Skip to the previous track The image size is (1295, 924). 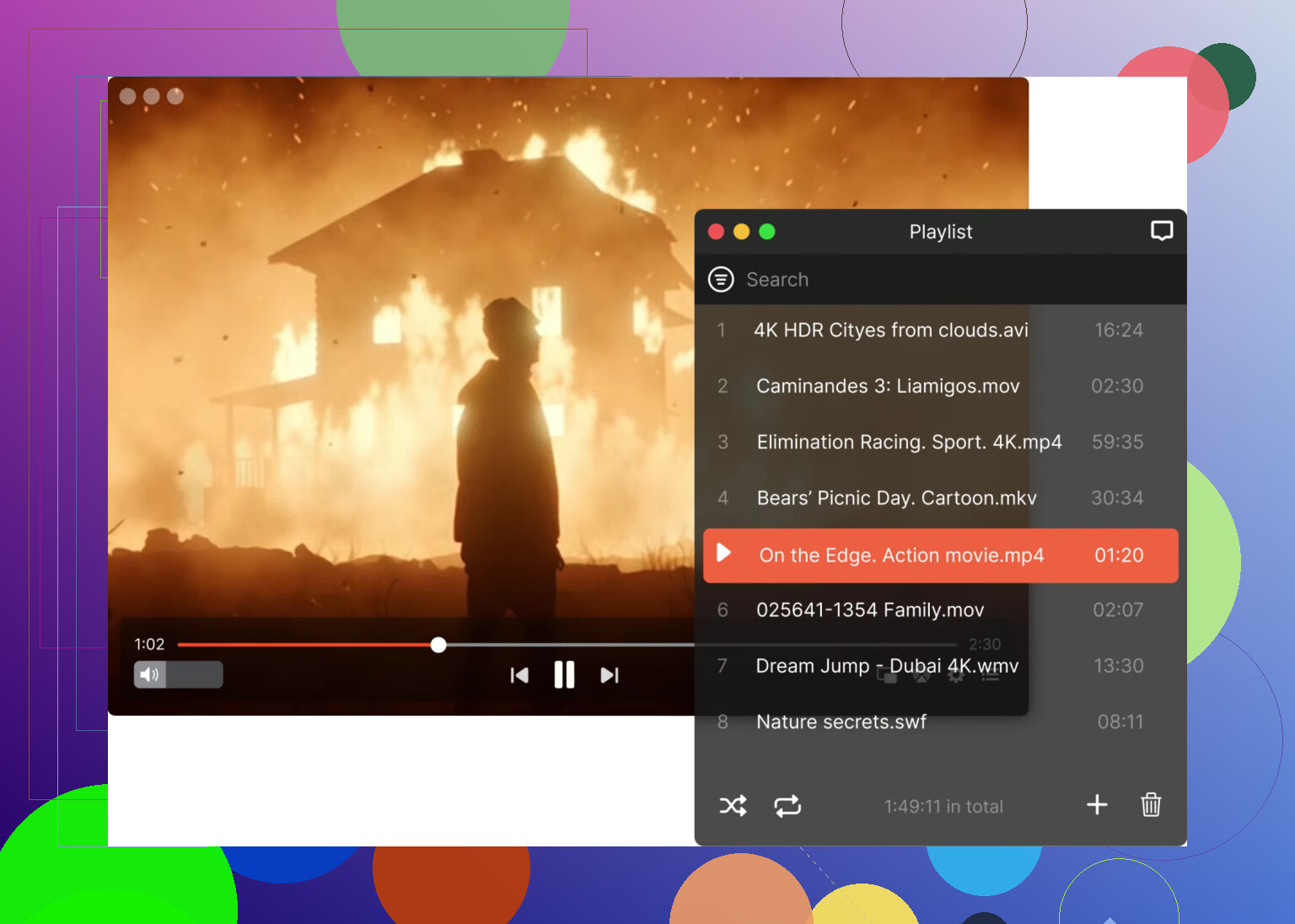(x=519, y=675)
